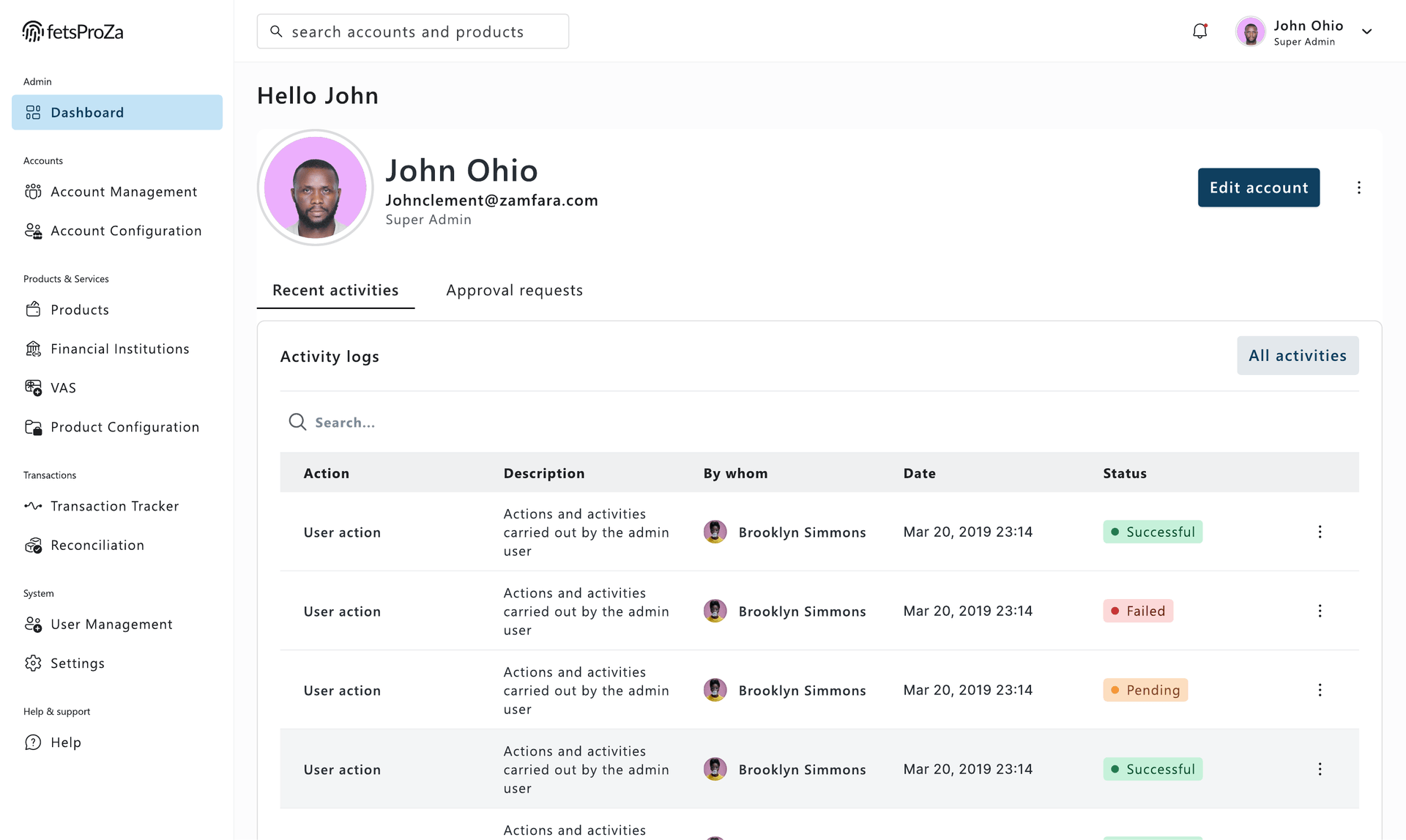
Task: Click John Ohio header avatar
Action: (1251, 31)
